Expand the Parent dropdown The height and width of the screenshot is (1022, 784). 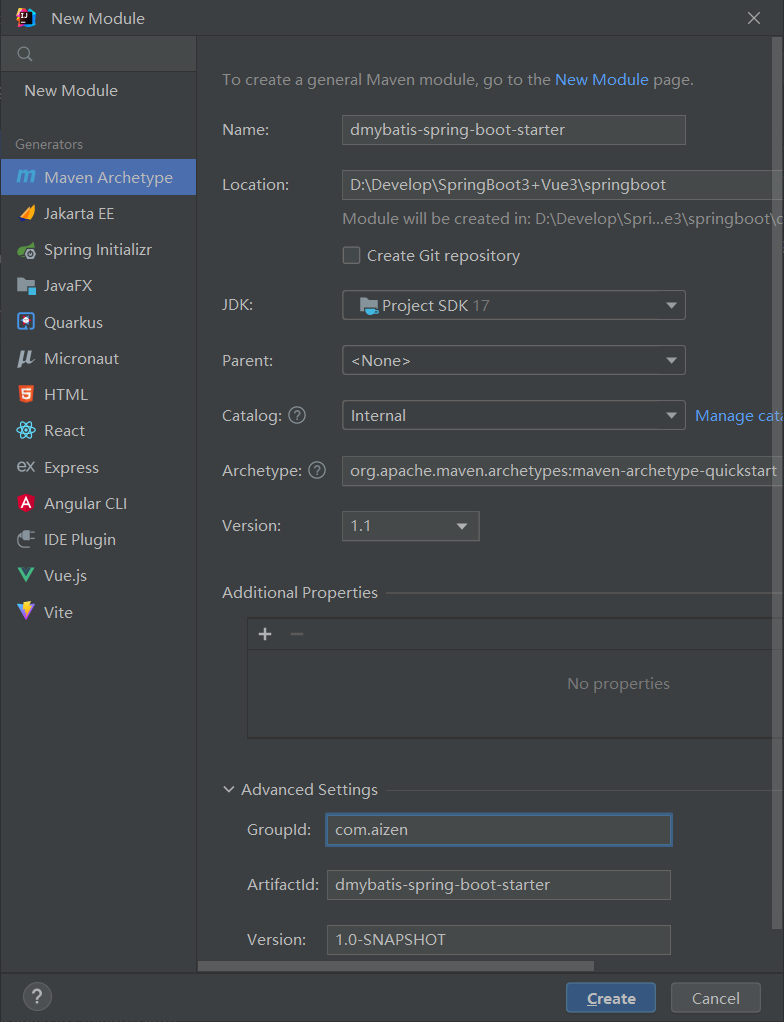pyautogui.click(x=513, y=361)
